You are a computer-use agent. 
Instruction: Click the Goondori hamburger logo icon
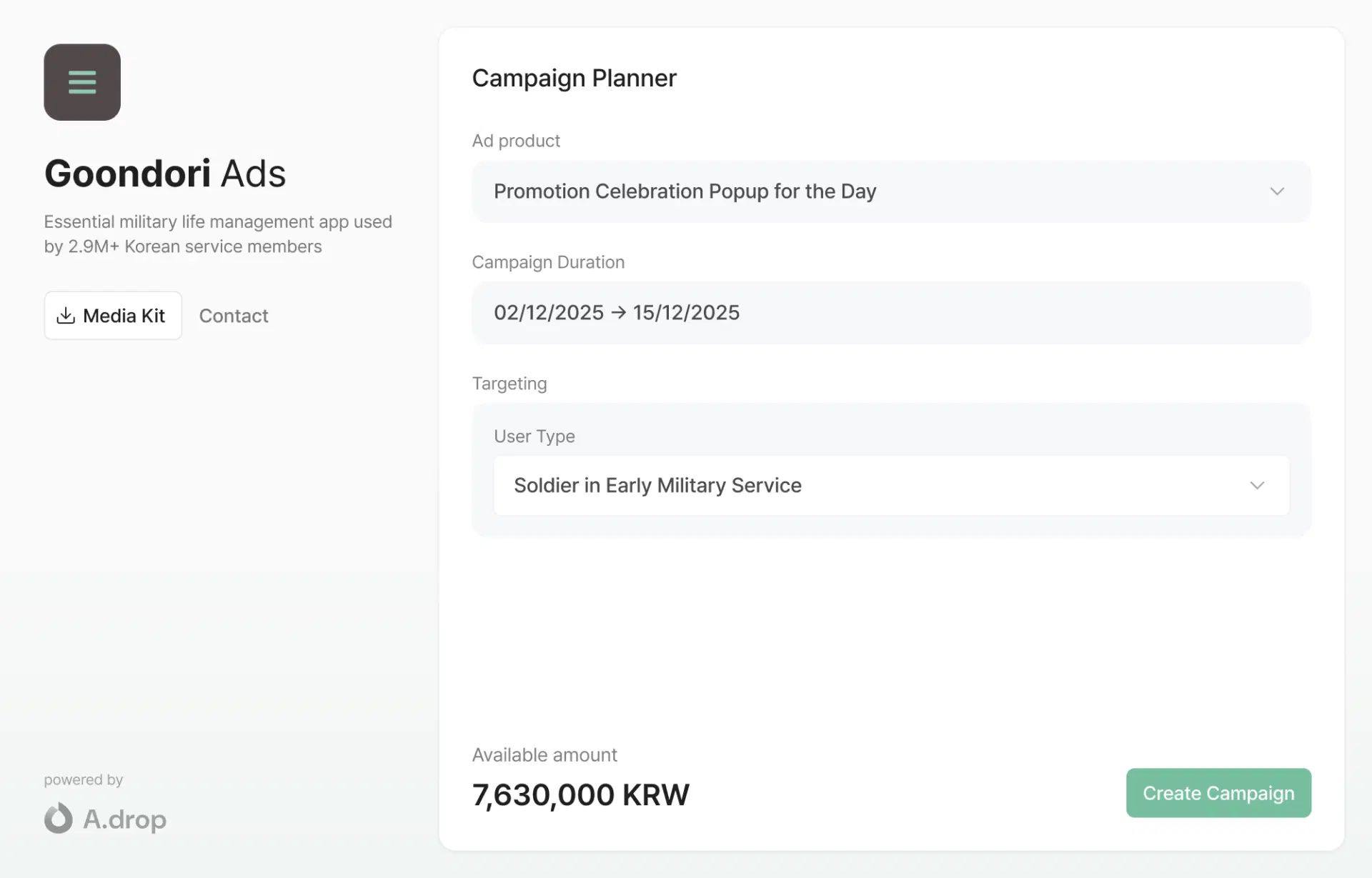click(82, 82)
